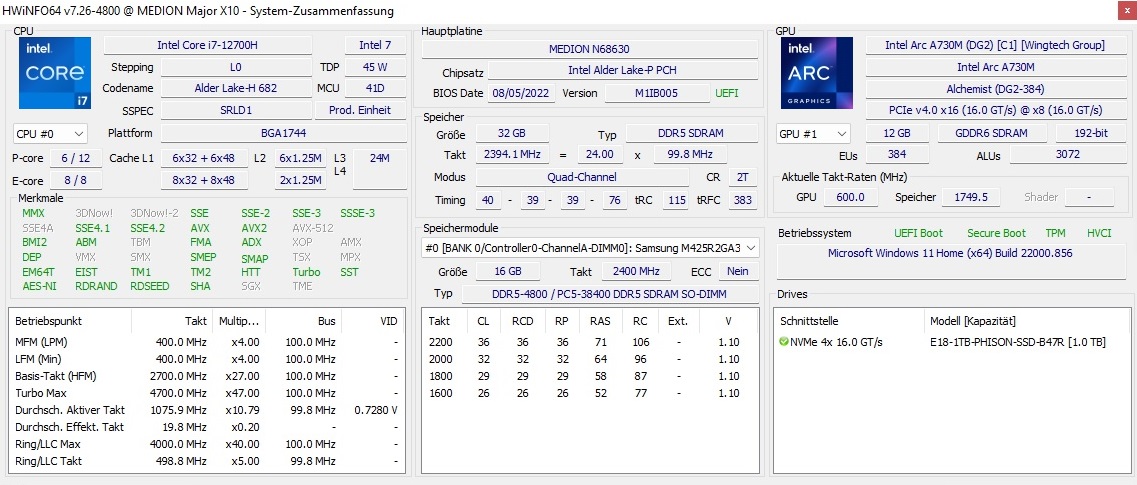
Task: Click the Intel Core i7-12700H name field
Action: coord(207,45)
